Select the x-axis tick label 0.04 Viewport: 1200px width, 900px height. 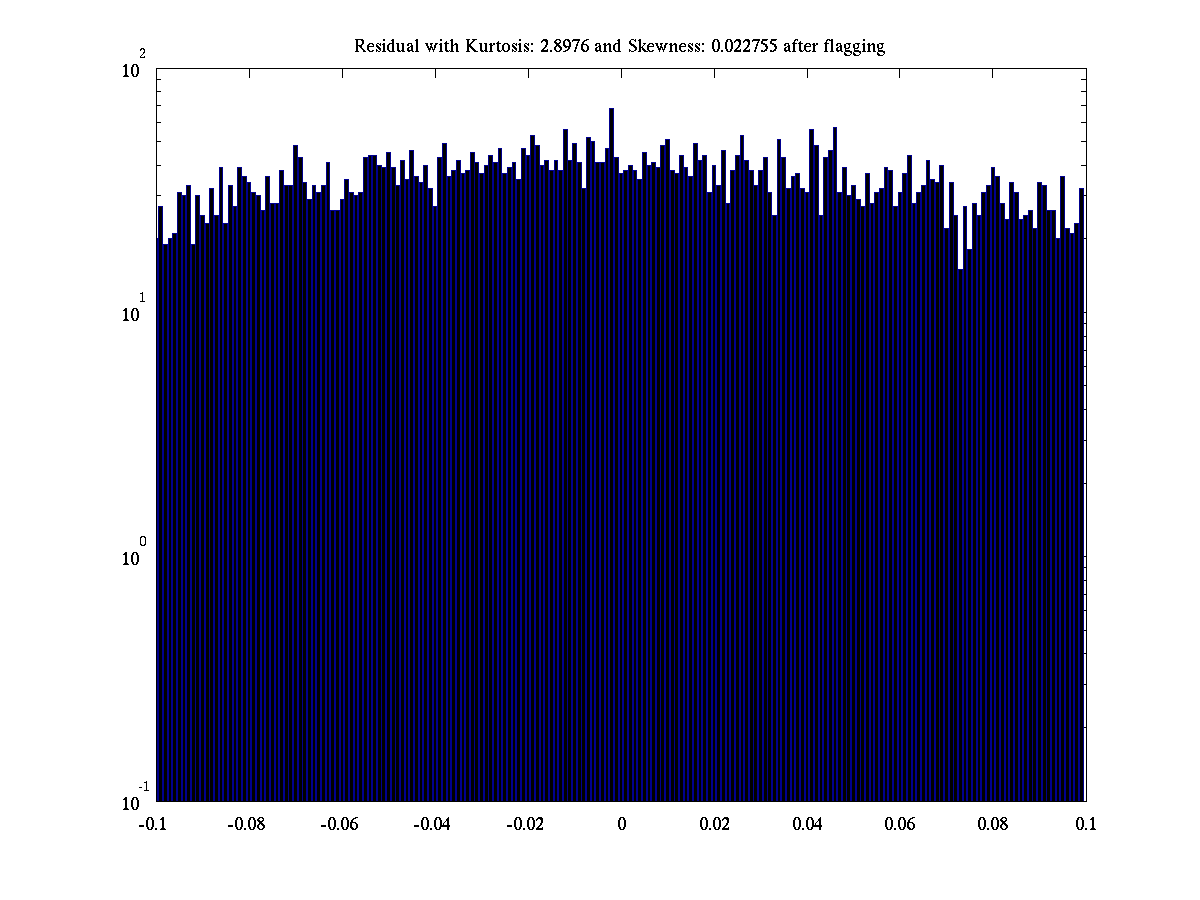tap(807, 824)
